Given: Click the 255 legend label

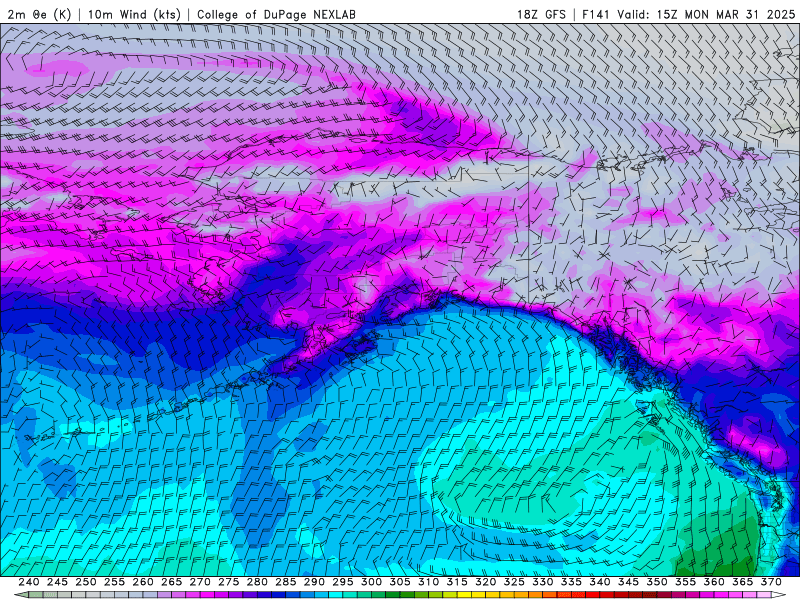Looking at the screenshot, I should [114, 582].
